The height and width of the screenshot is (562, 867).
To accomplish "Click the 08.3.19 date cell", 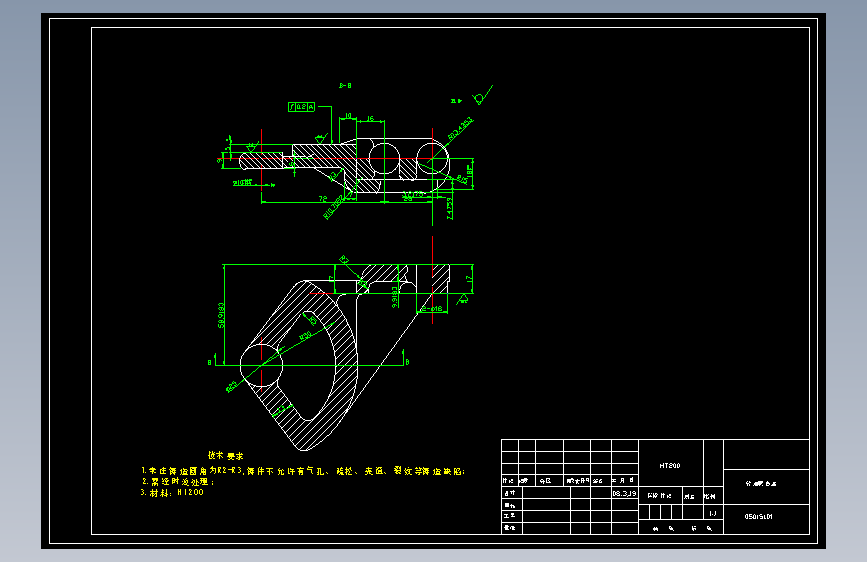I will click(624, 493).
